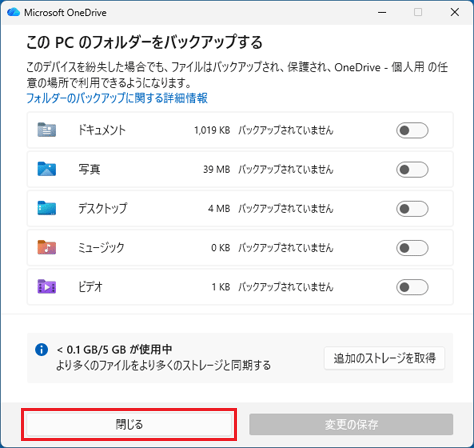
Task: Click the 1 KB size value
Action: (221, 287)
